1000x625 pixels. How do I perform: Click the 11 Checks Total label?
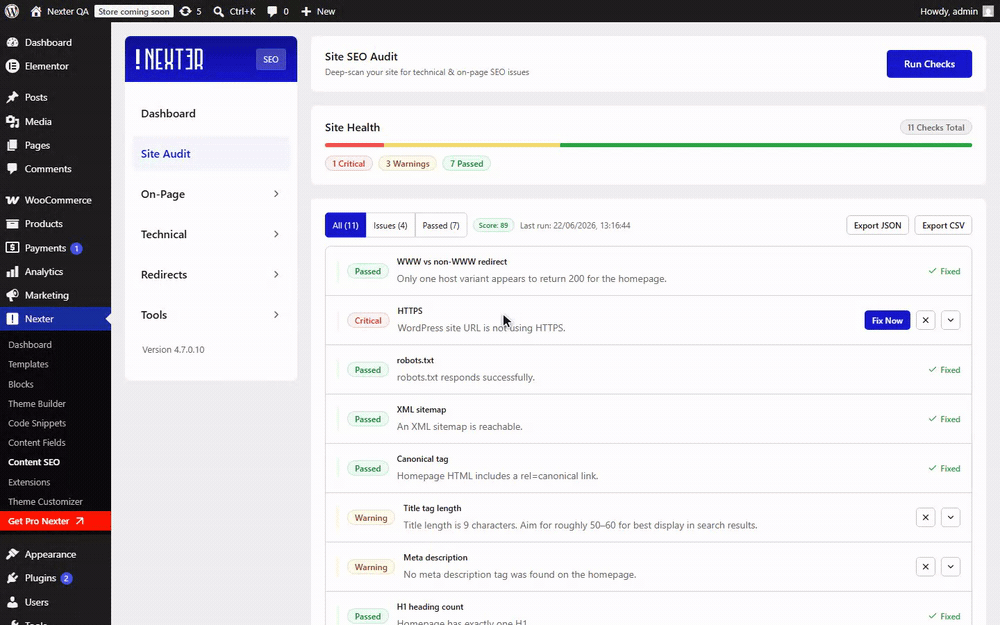[936, 128]
